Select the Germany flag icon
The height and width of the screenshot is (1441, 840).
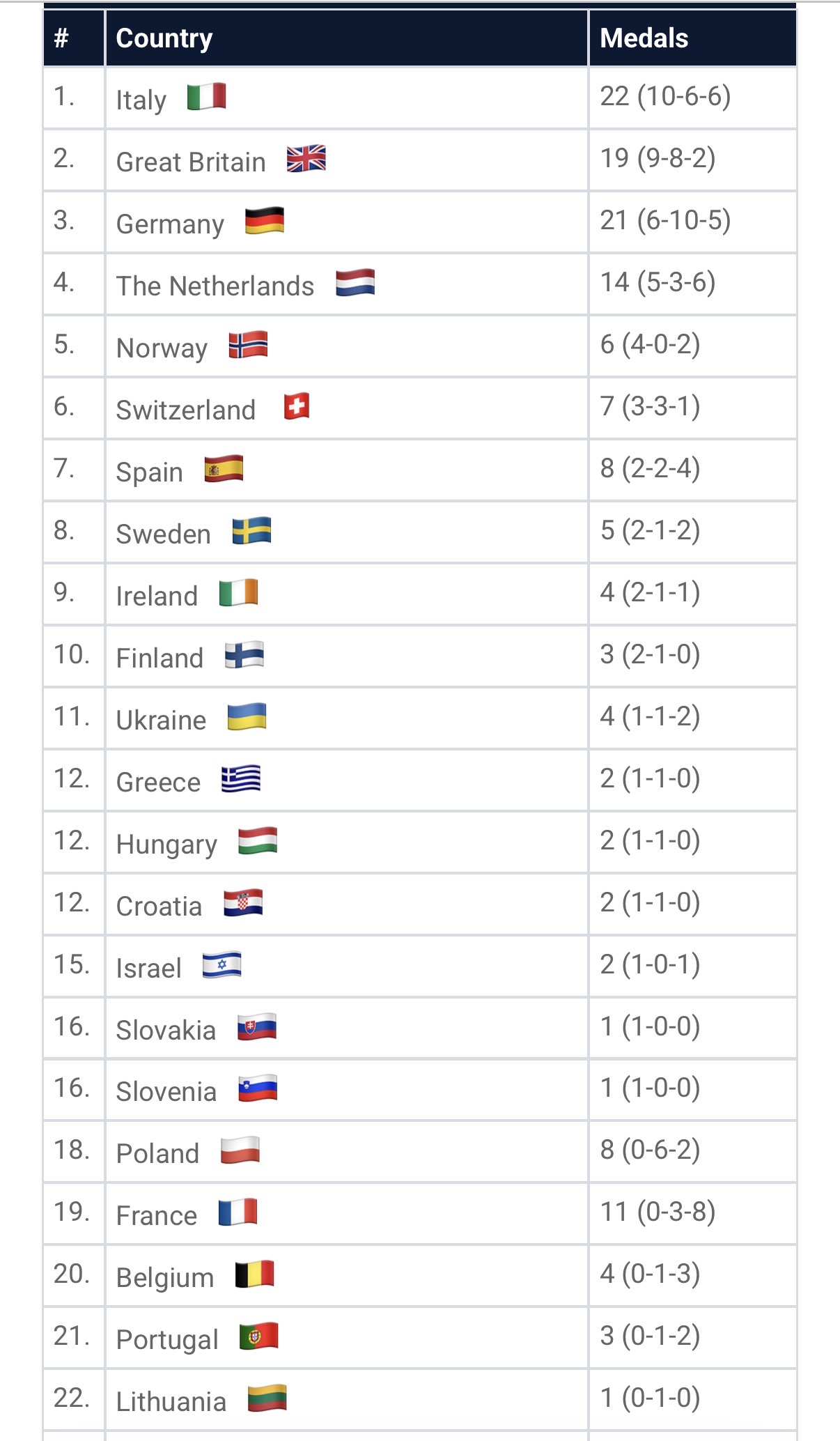coord(265,221)
